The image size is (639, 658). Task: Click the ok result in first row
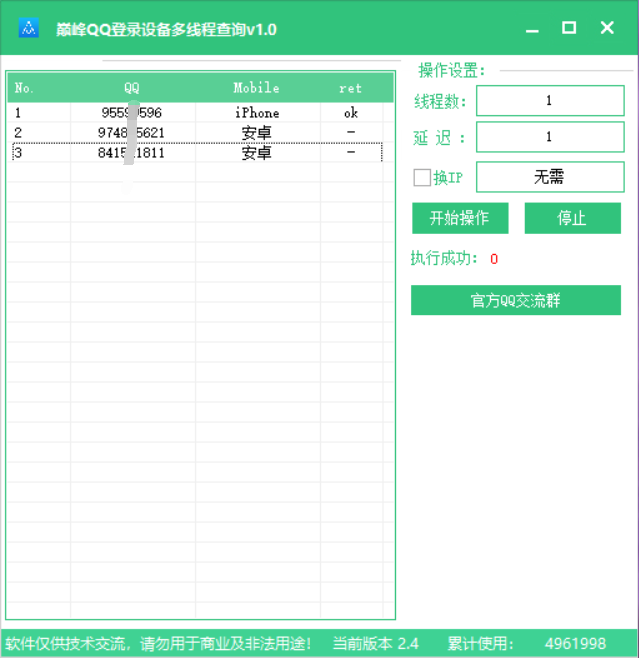(350, 113)
